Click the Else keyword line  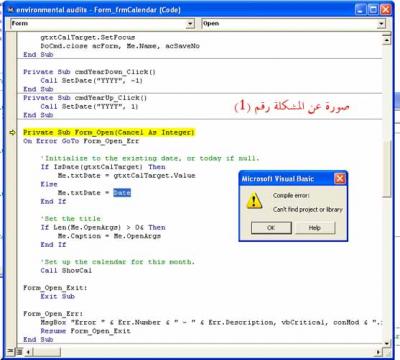(49, 184)
